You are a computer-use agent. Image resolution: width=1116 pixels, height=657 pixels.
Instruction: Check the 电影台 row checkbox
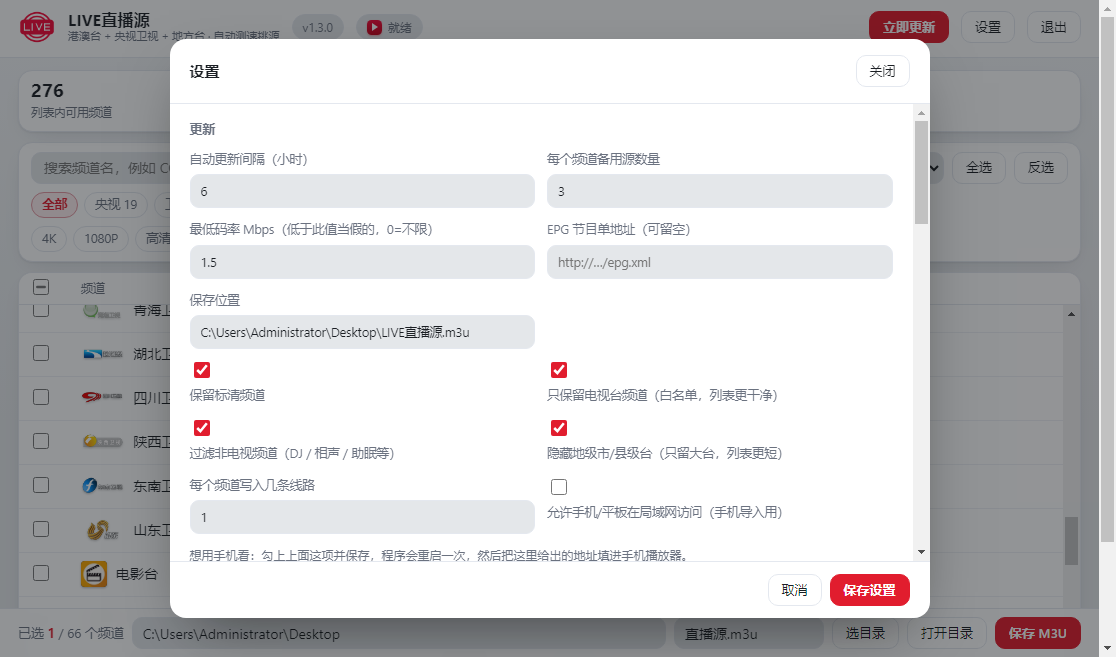(41, 573)
